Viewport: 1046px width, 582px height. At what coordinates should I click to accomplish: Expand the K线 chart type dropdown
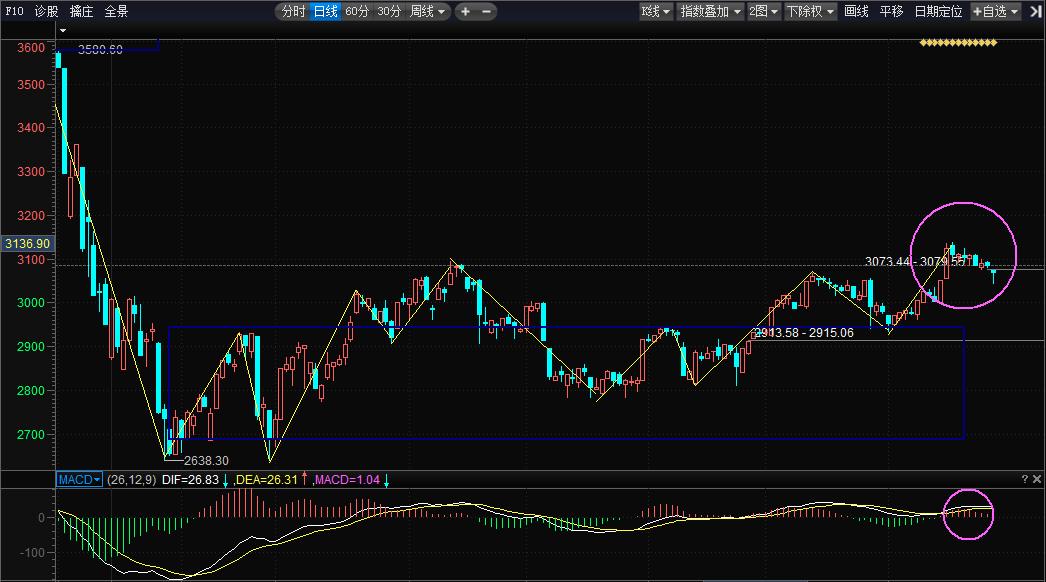tap(656, 12)
